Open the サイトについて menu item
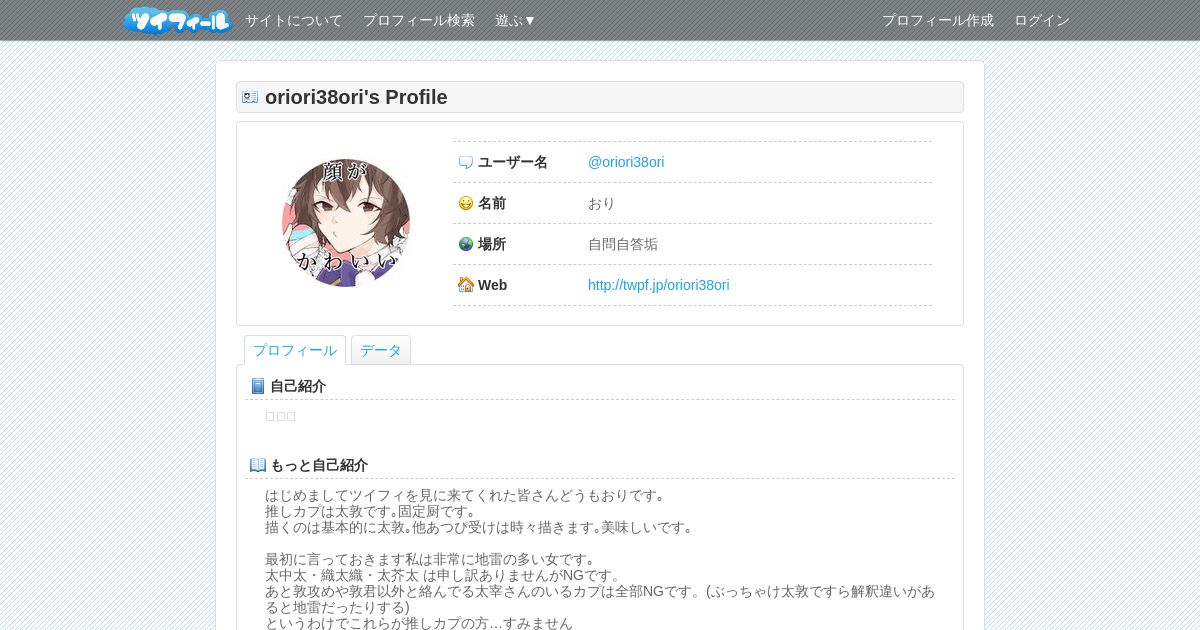The height and width of the screenshot is (630, 1200). (294, 20)
